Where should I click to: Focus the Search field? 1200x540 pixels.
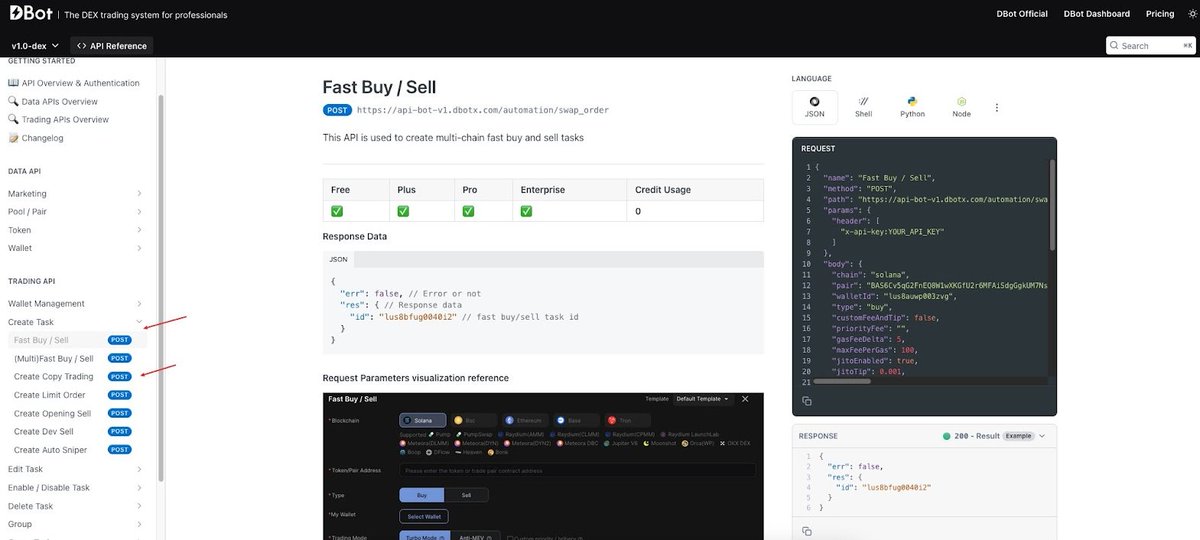(1150, 45)
